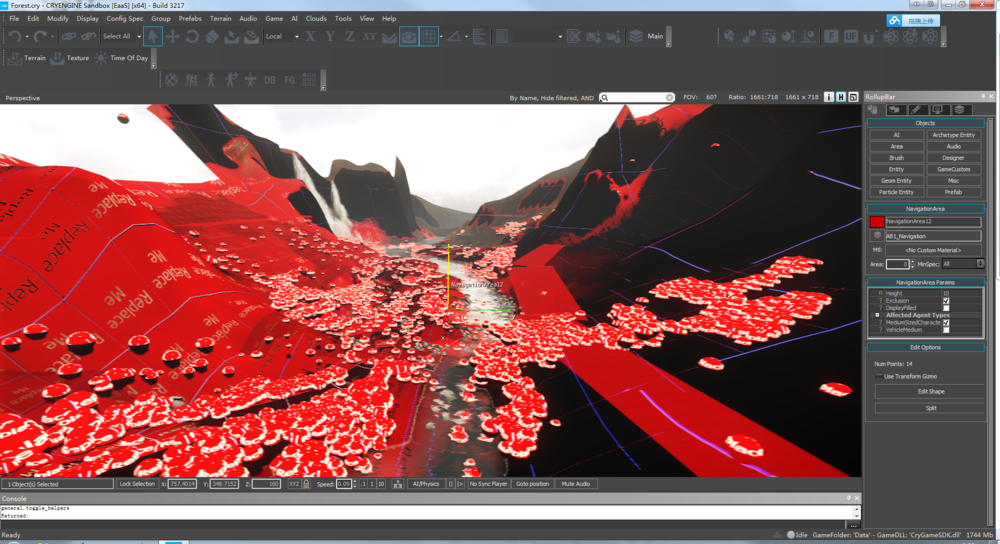Image resolution: width=1000 pixels, height=544 pixels.
Task: Open the DB database view icon
Action: point(270,80)
